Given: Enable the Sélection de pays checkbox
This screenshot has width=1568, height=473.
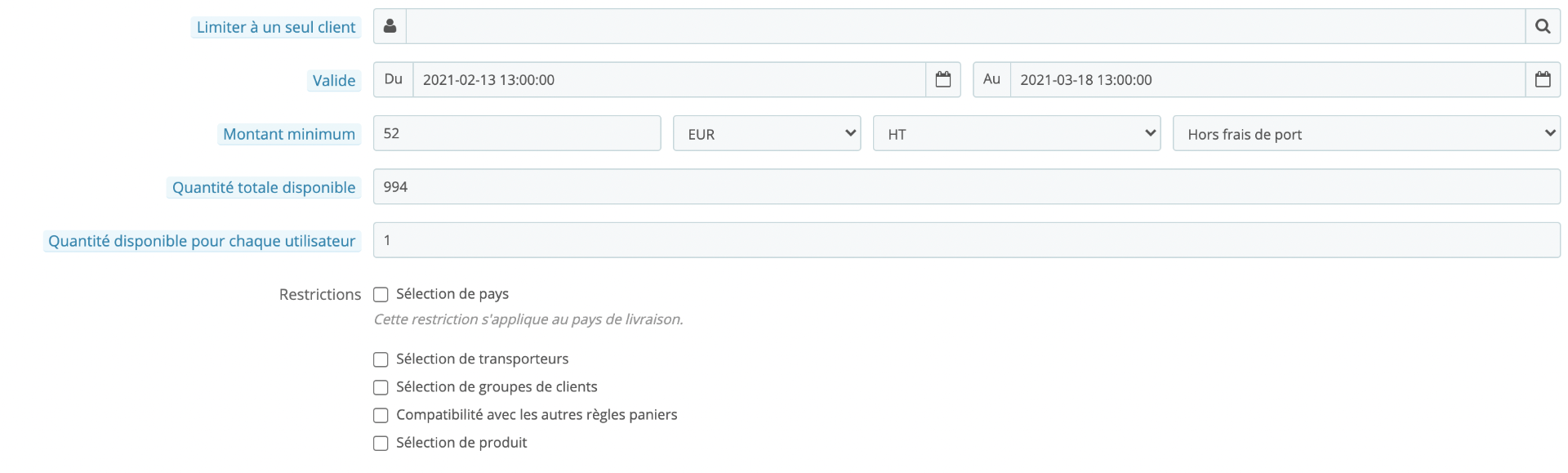Looking at the screenshot, I should 381,294.
